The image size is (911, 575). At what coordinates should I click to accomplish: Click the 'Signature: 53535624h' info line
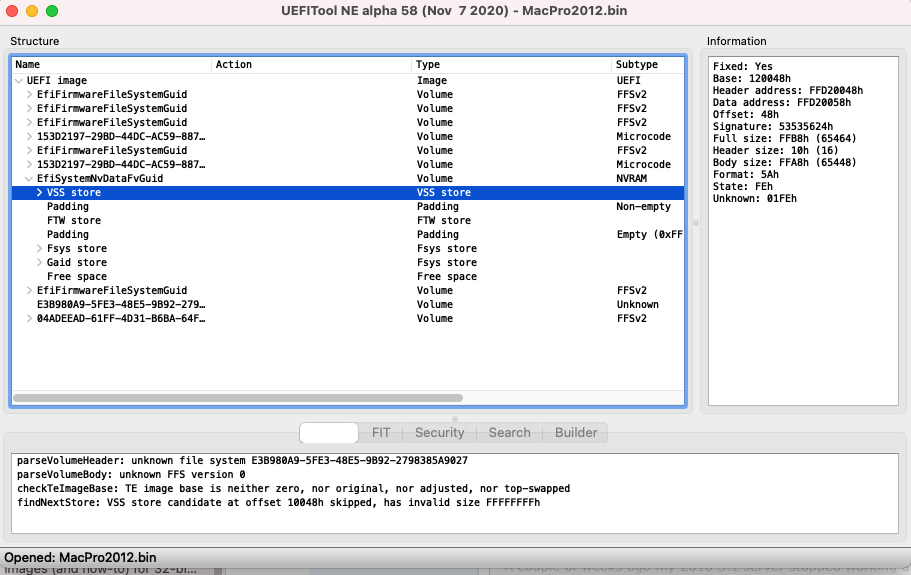773,126
